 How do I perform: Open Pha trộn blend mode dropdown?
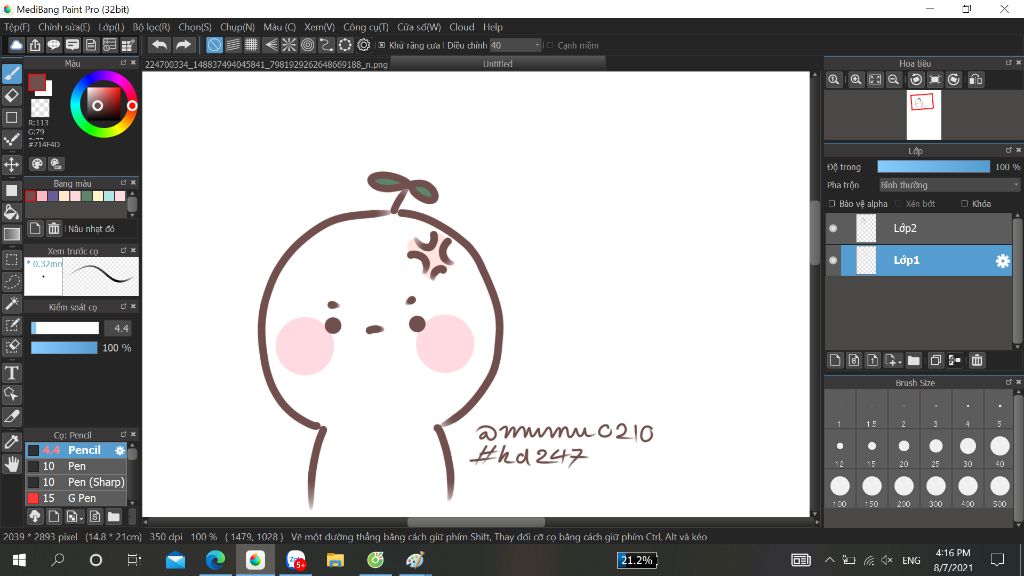point(949,185)
